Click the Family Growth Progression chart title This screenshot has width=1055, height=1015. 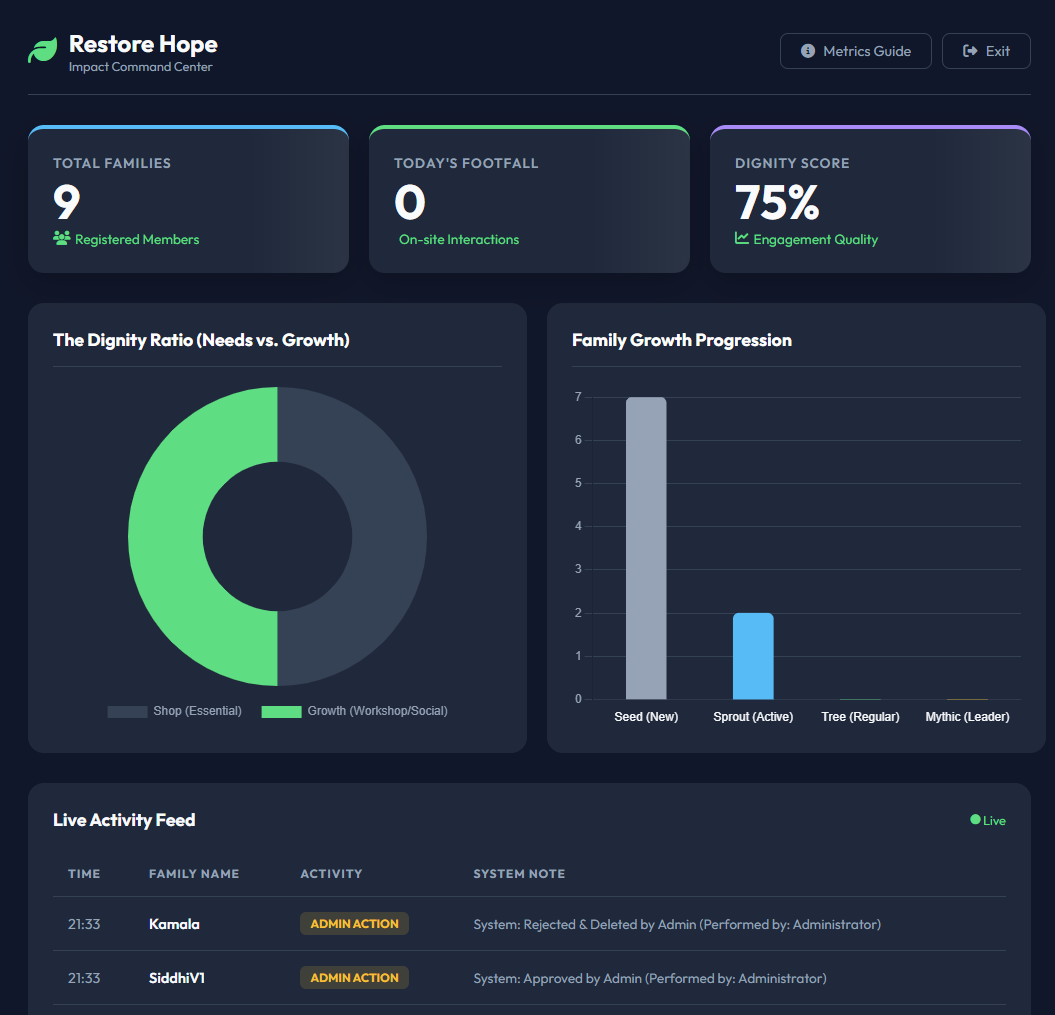(x=682, y=340)
